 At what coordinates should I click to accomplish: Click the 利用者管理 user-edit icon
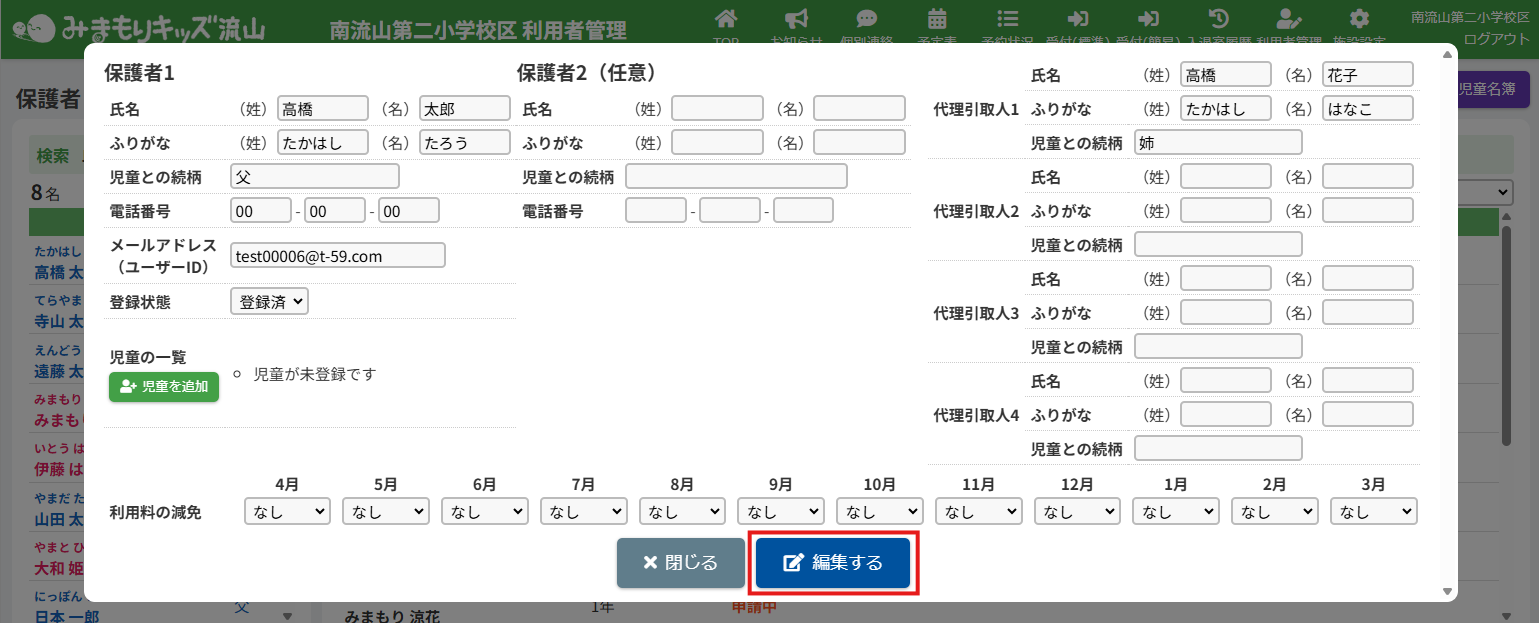click(x=1288, y=20)
